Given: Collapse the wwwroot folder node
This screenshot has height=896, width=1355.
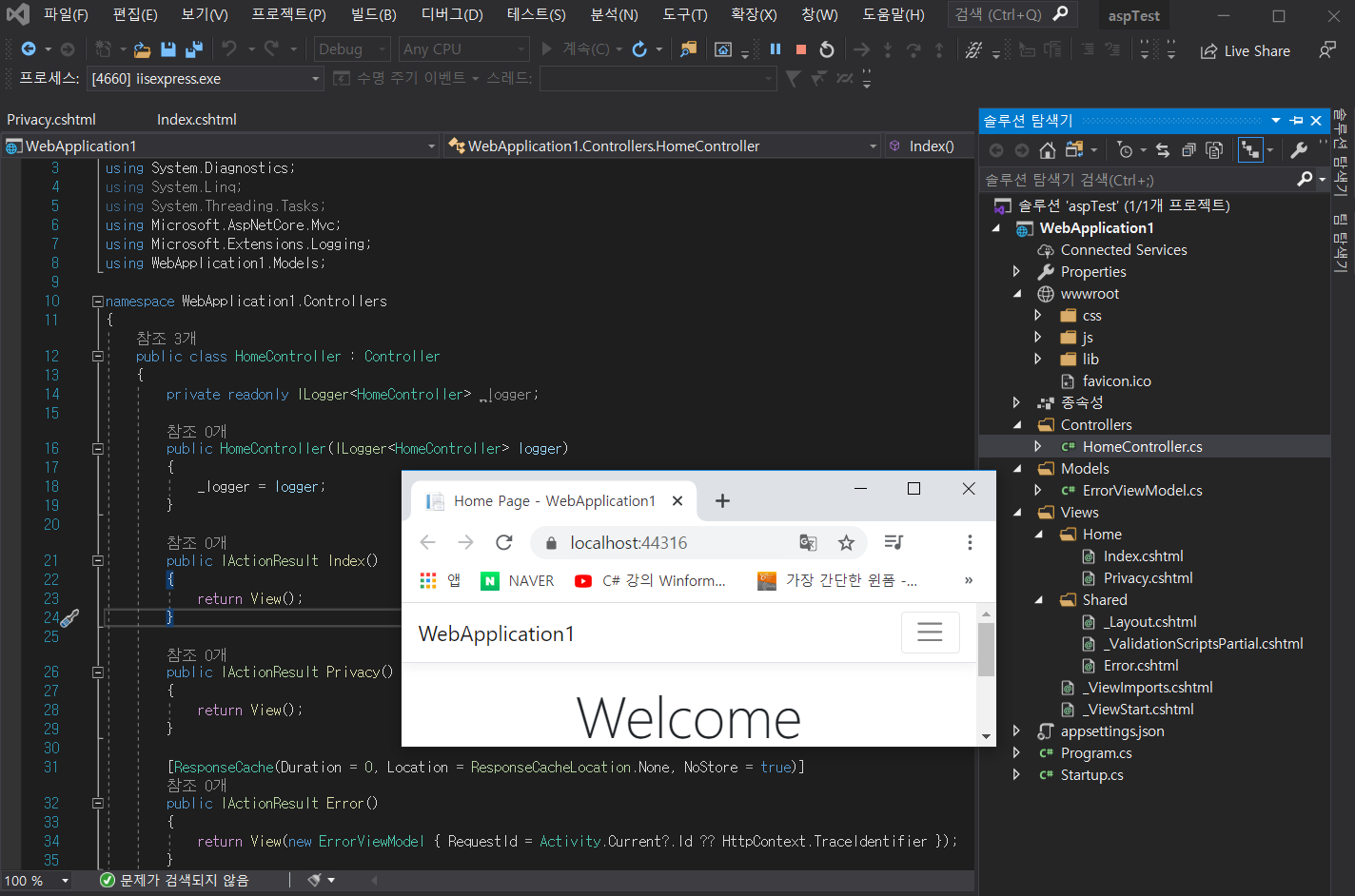Looking at the screenshot, I should coord(1017,294).
